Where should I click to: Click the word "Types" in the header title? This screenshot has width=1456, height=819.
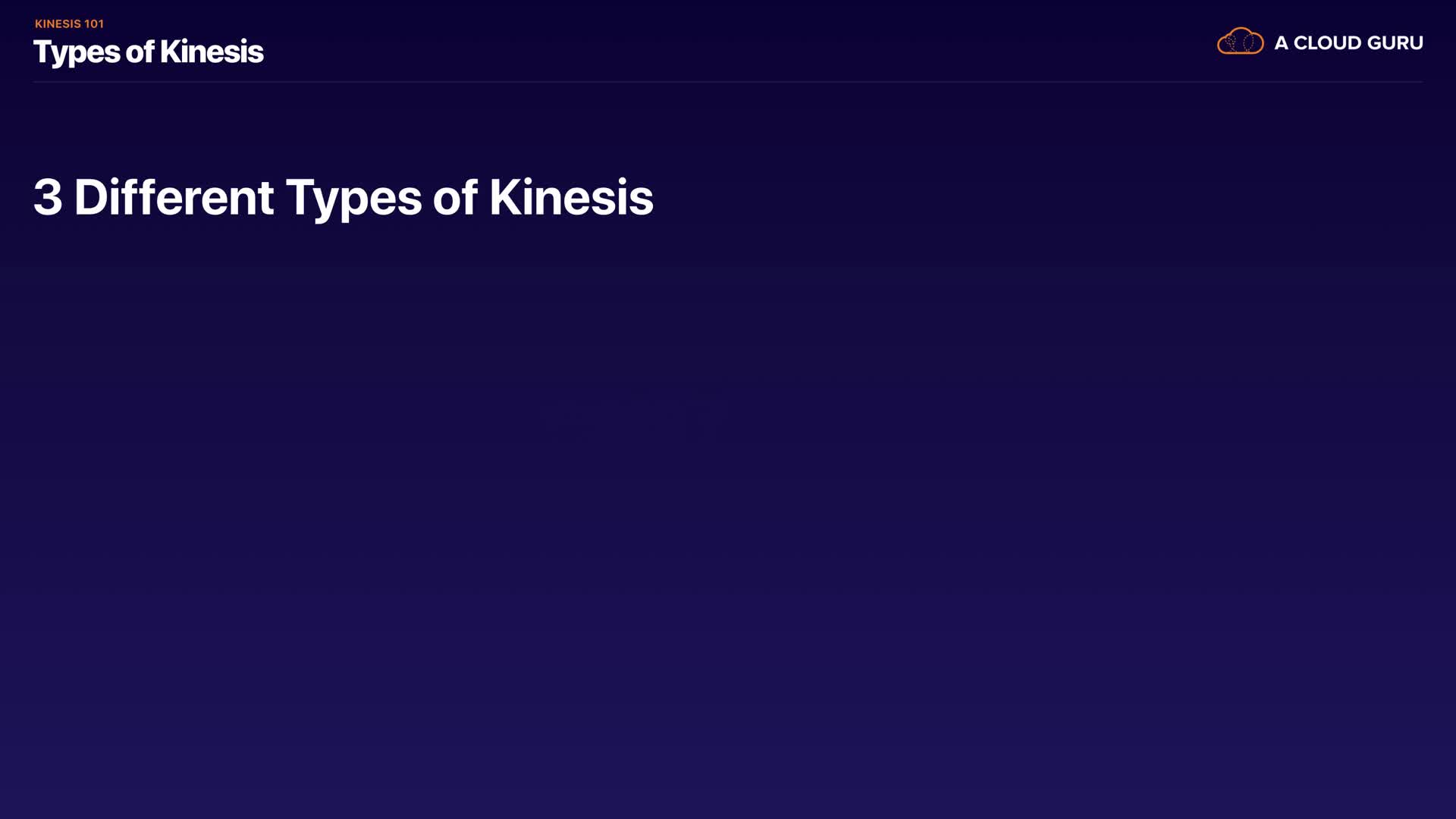77,53
